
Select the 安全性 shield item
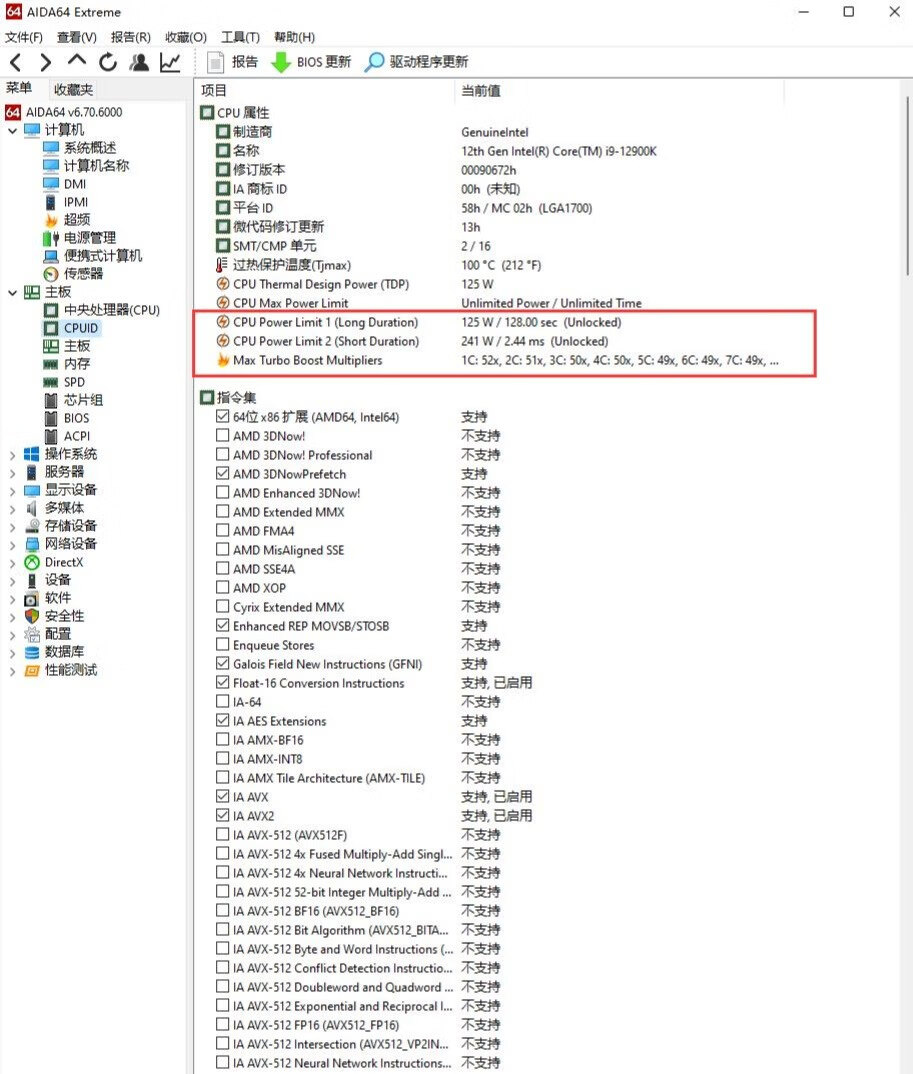click(64, 616)
